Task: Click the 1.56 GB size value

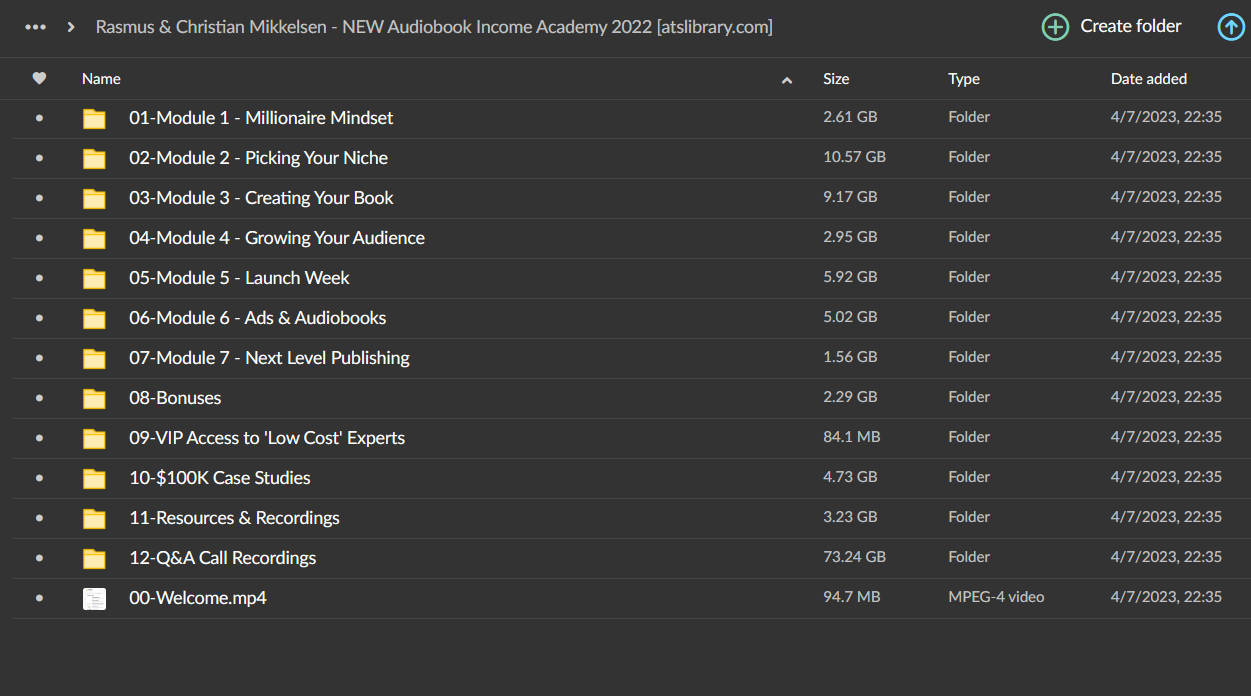Action: click(850, 357)
